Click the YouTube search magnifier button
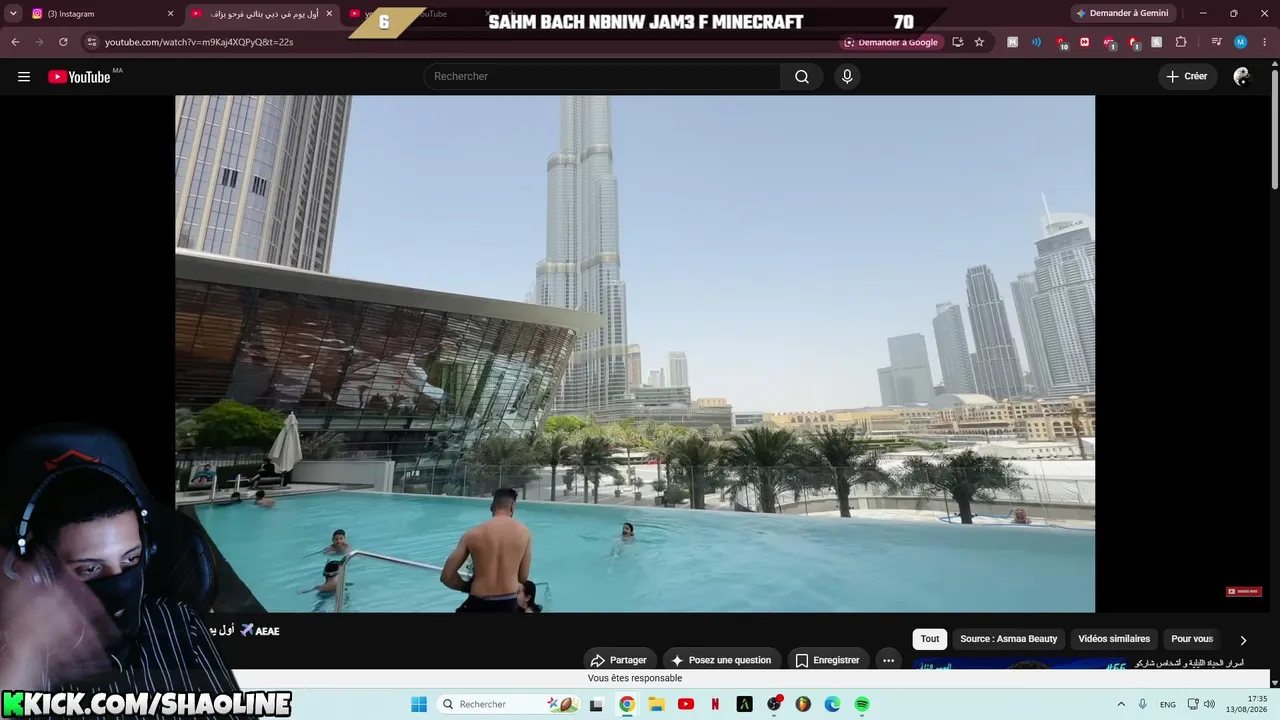Screen dimensions: 1280x720 click(802, 77)
